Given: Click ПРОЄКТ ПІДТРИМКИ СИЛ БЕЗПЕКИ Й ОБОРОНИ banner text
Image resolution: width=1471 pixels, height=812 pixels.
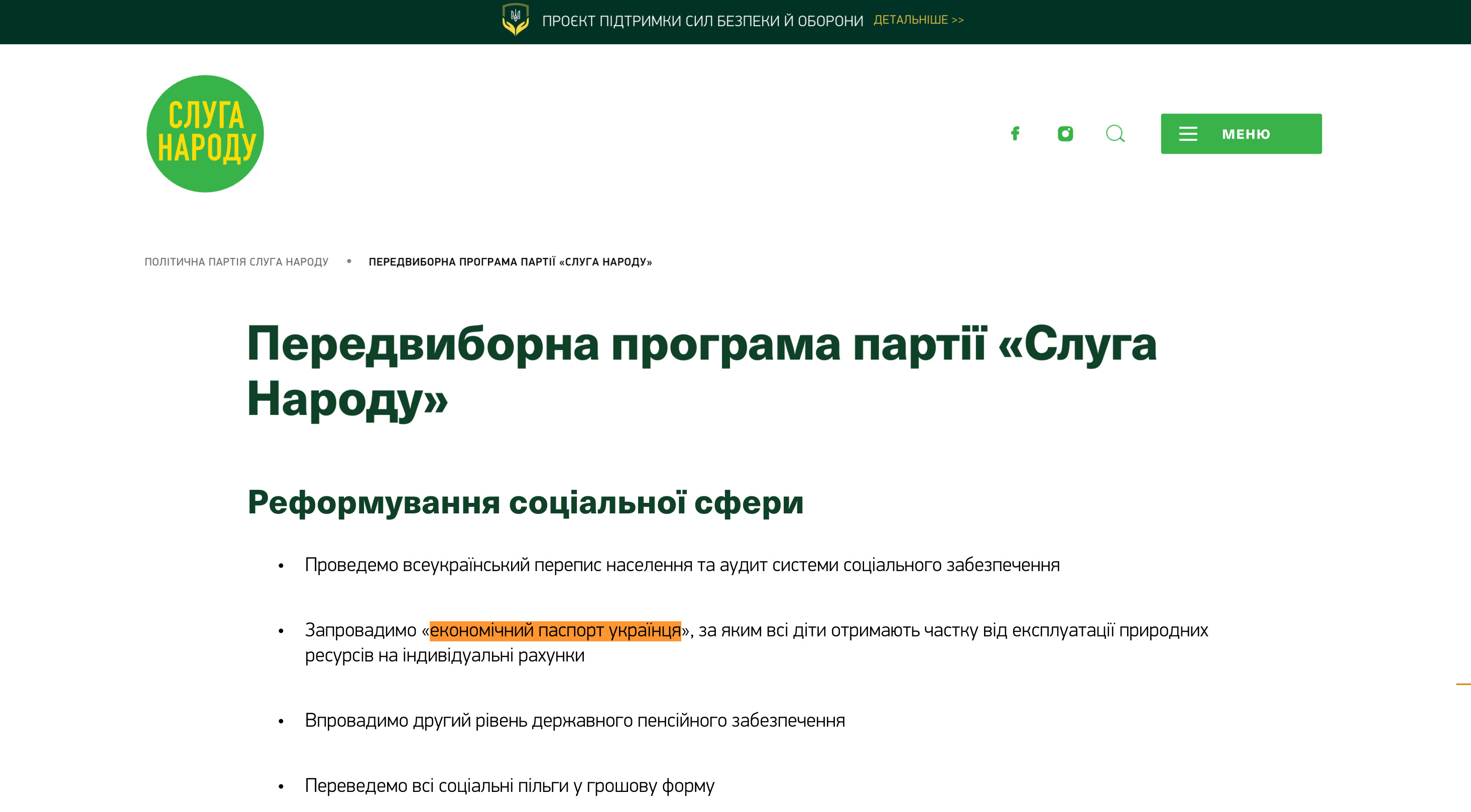Looking at the screenshot, I should coord(702,21).
